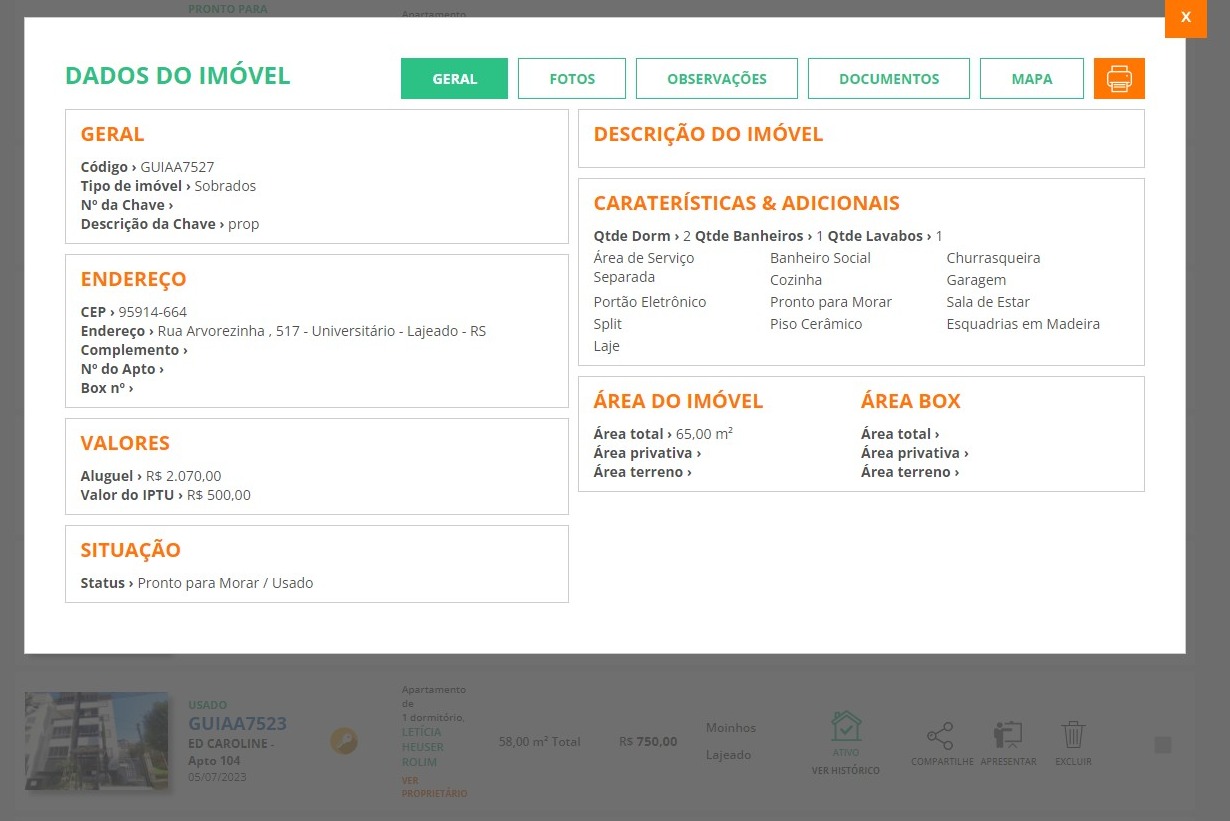Click the Rua Arvorezinha address text

321,331
